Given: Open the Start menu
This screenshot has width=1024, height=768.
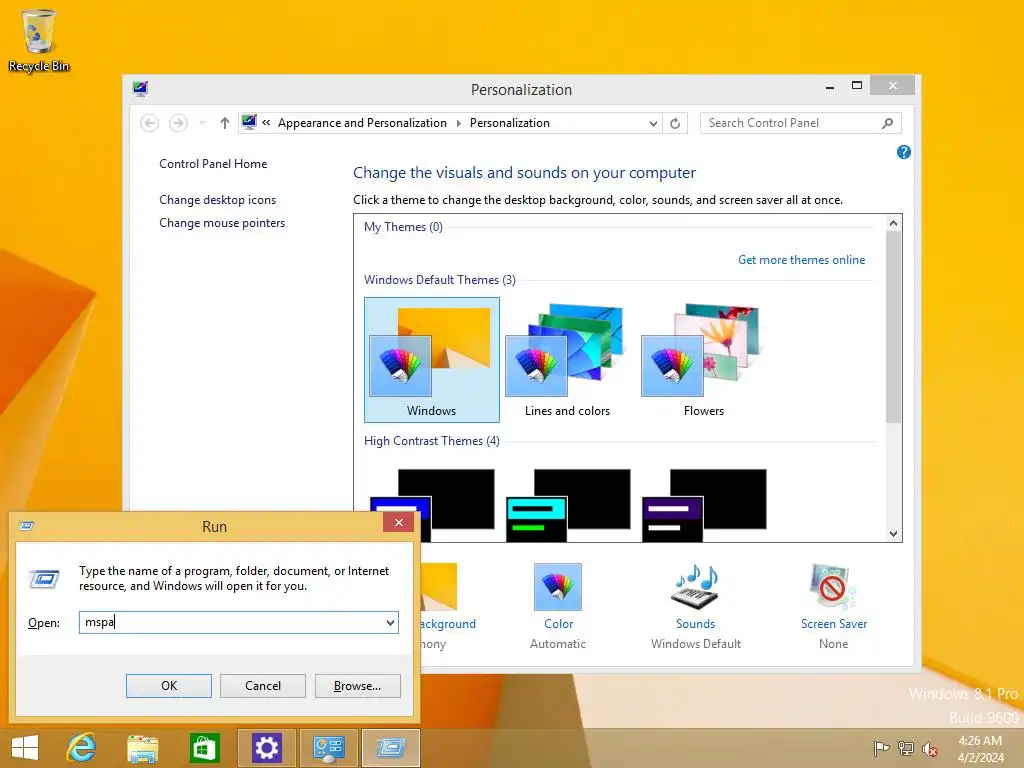Looking at the screenshot, I should 25,748.
